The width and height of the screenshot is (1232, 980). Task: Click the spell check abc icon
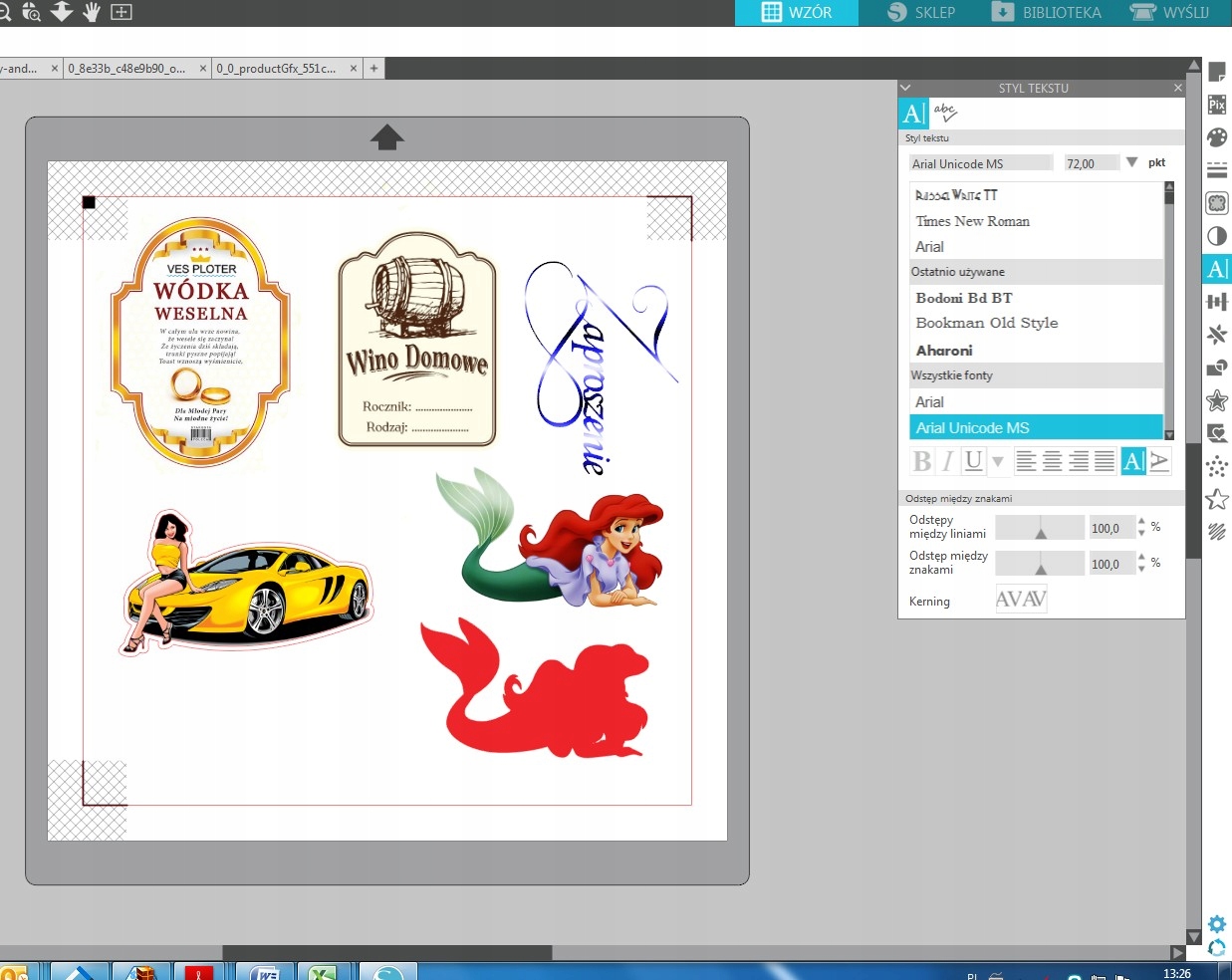(x=945, y=113)
